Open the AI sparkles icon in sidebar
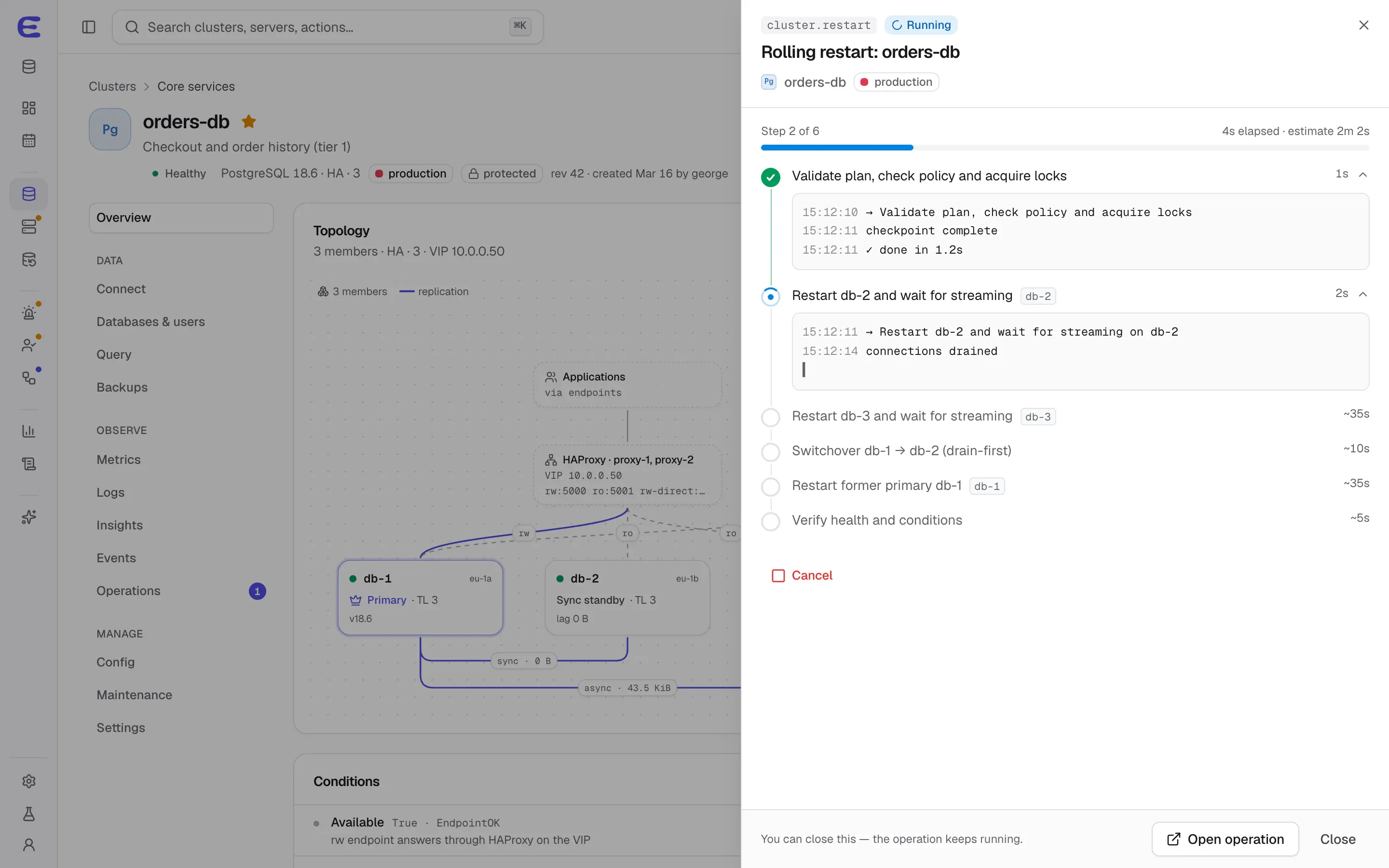Viewport: 1389px width, 868px height. (29, 517)
